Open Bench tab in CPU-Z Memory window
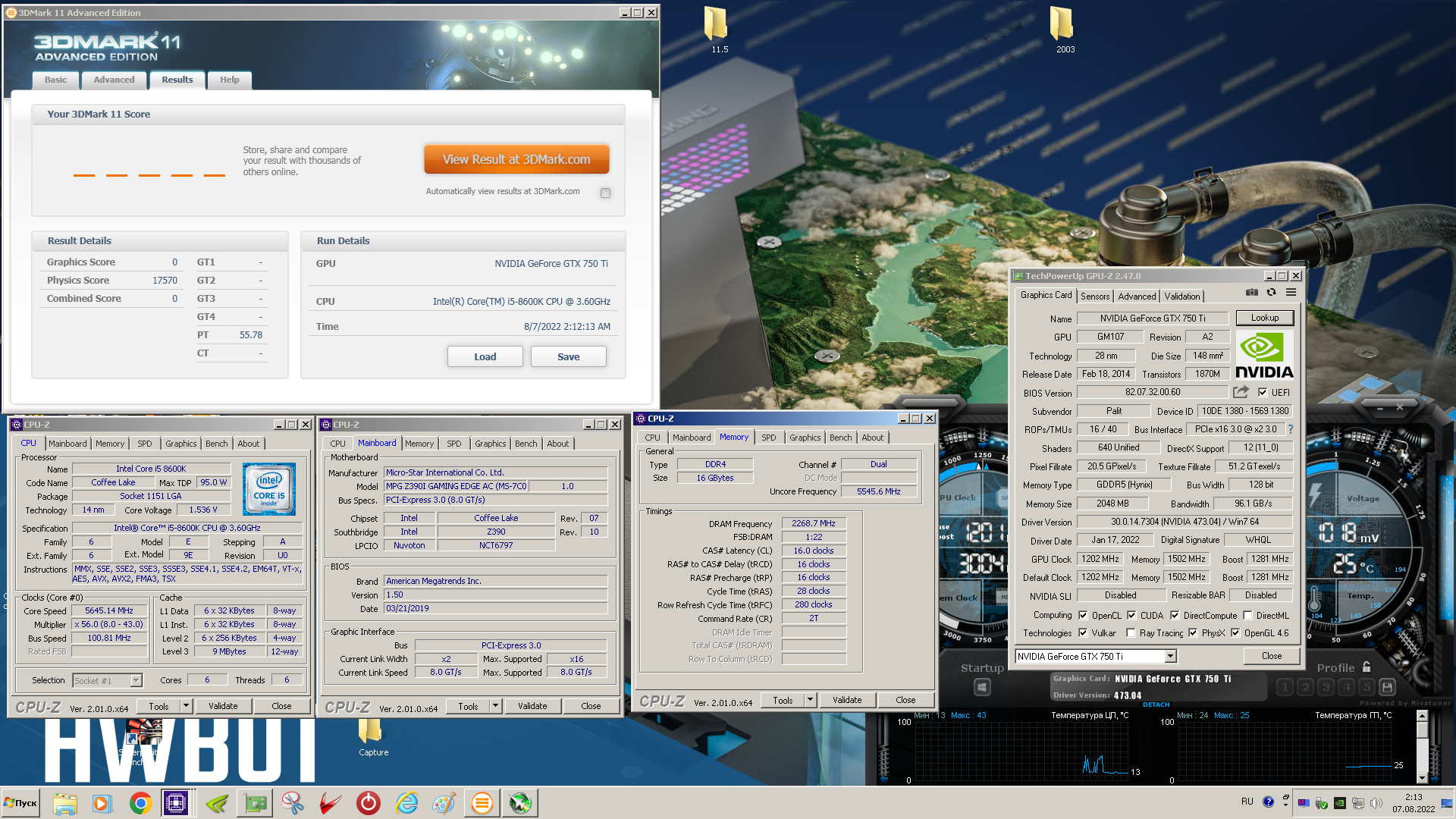The width and height of the screenshot is (1456, 819). (840, 438)
